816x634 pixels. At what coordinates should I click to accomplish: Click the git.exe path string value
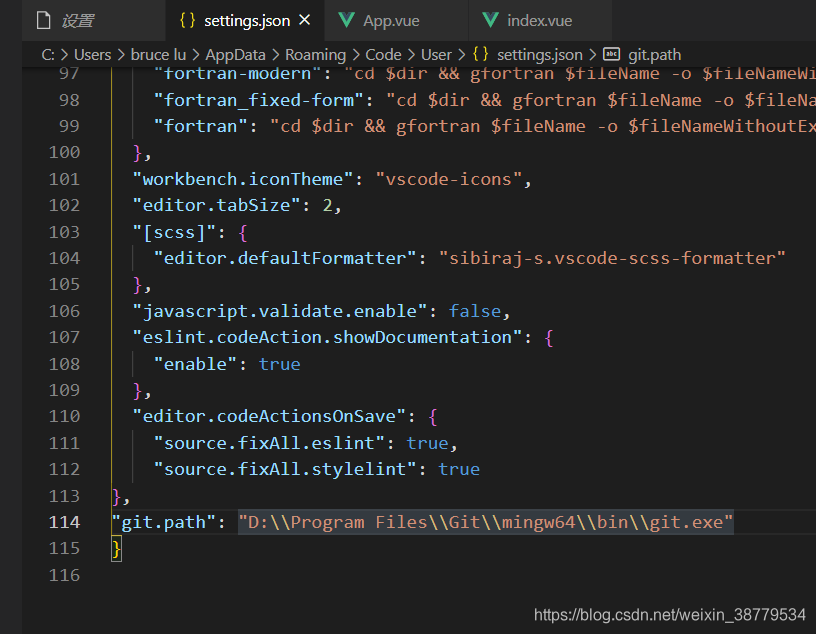pos(486,522)
